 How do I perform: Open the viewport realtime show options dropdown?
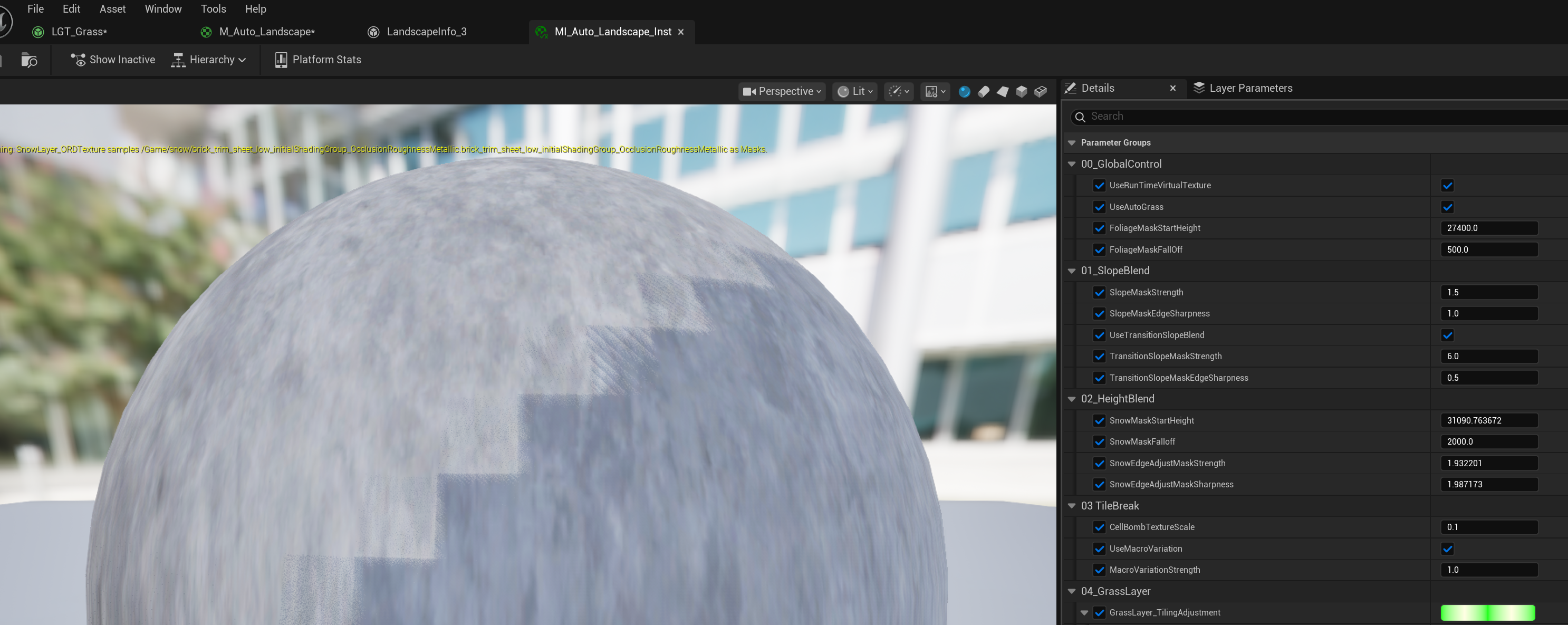point(898,91)
